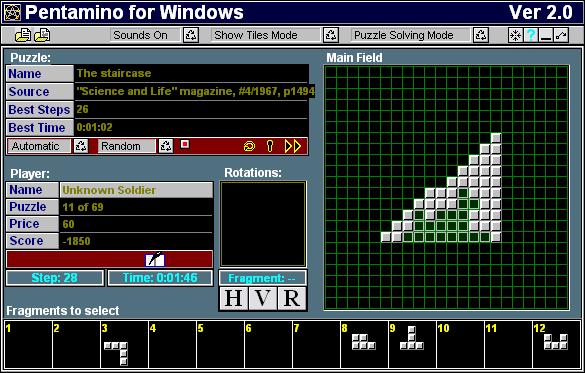Click the pen marker on the red progress bar

(155, 259)
